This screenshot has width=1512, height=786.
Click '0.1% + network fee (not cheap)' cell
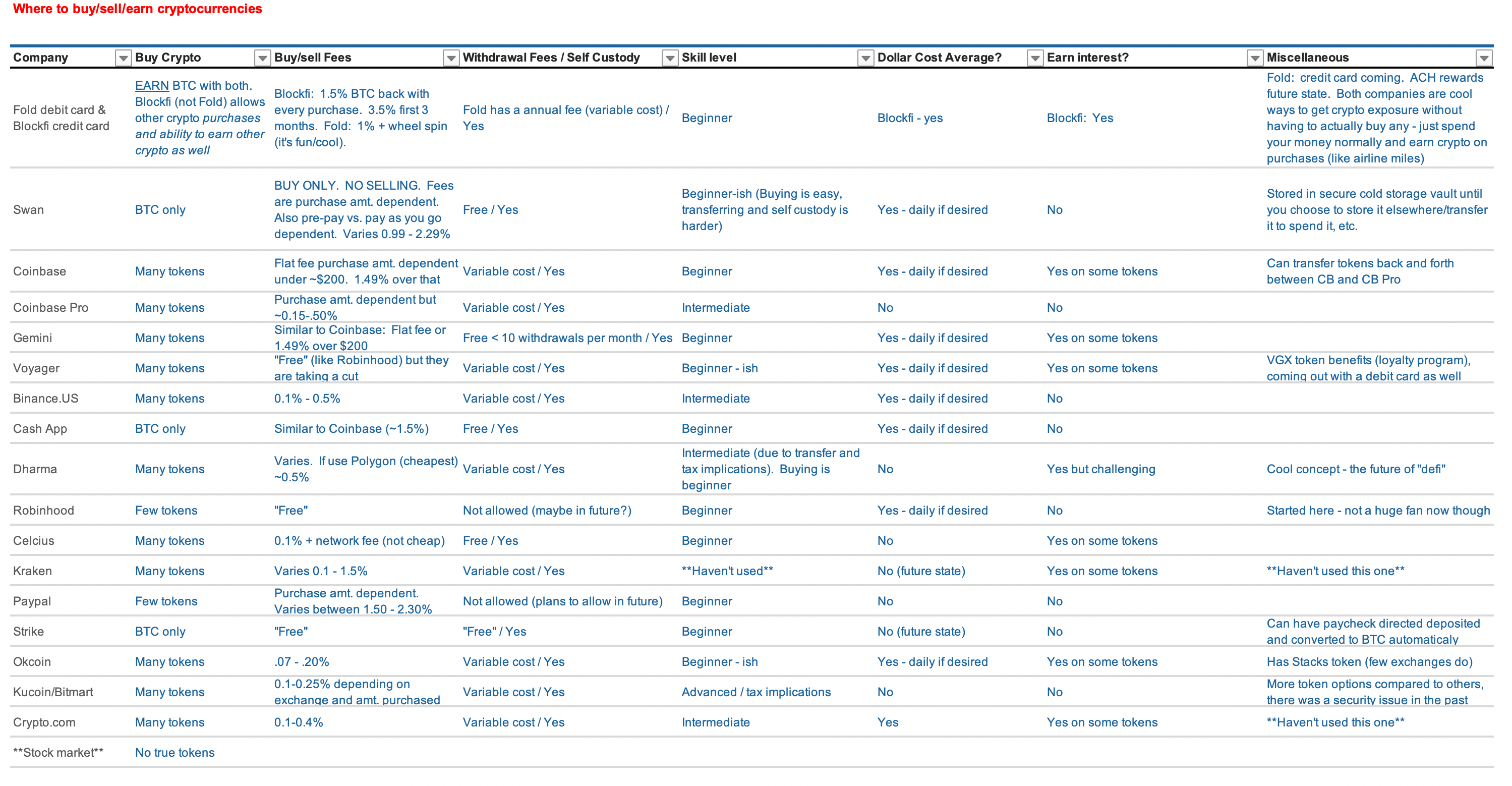point(359,541)
